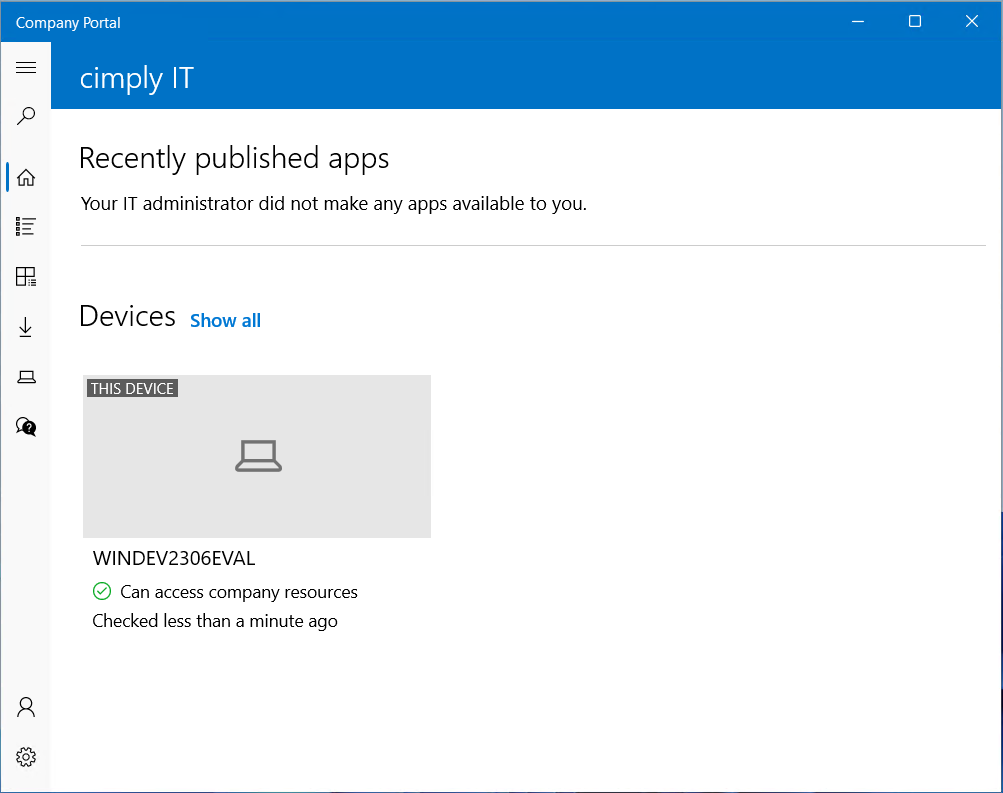The width and height of the screenshot is (1003, 793).
Task: Open Downloads & updates icon
Action: click(x=26, y=327)
